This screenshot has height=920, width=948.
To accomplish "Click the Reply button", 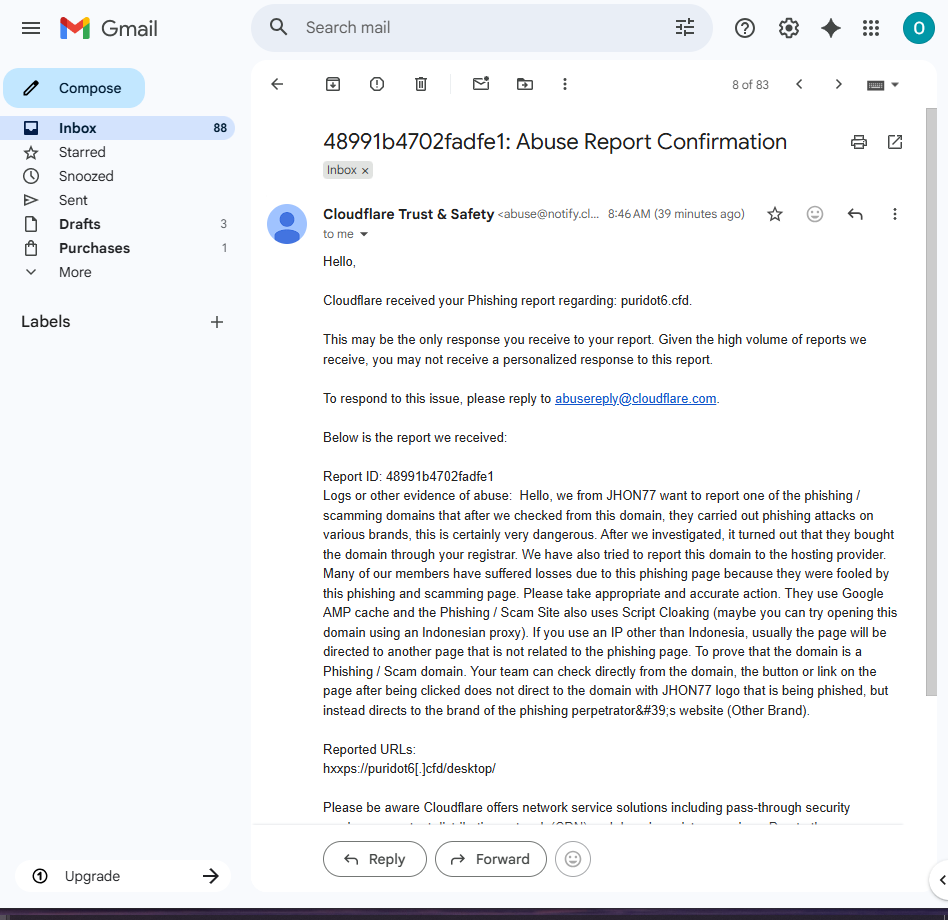I will pyautogui.click(x=375, y=859).
